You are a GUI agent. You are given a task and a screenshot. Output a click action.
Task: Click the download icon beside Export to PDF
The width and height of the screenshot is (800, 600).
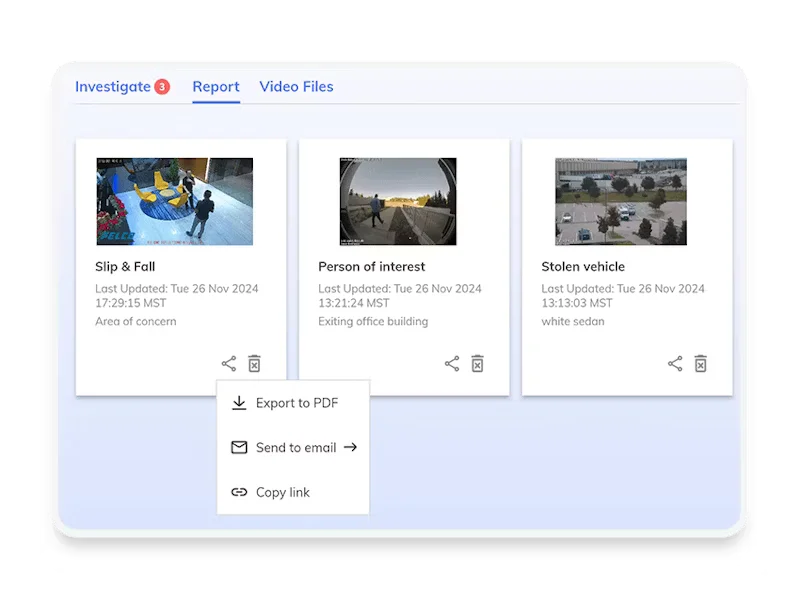pos(239,403)
